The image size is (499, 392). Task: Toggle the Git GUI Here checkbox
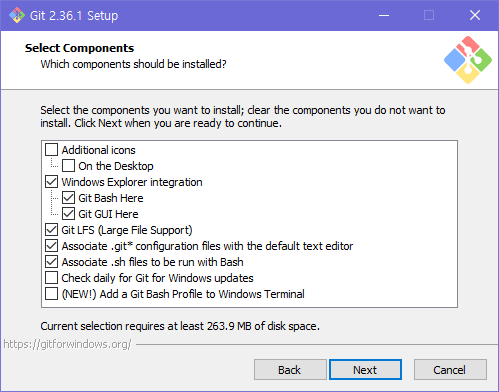[68, 214]
